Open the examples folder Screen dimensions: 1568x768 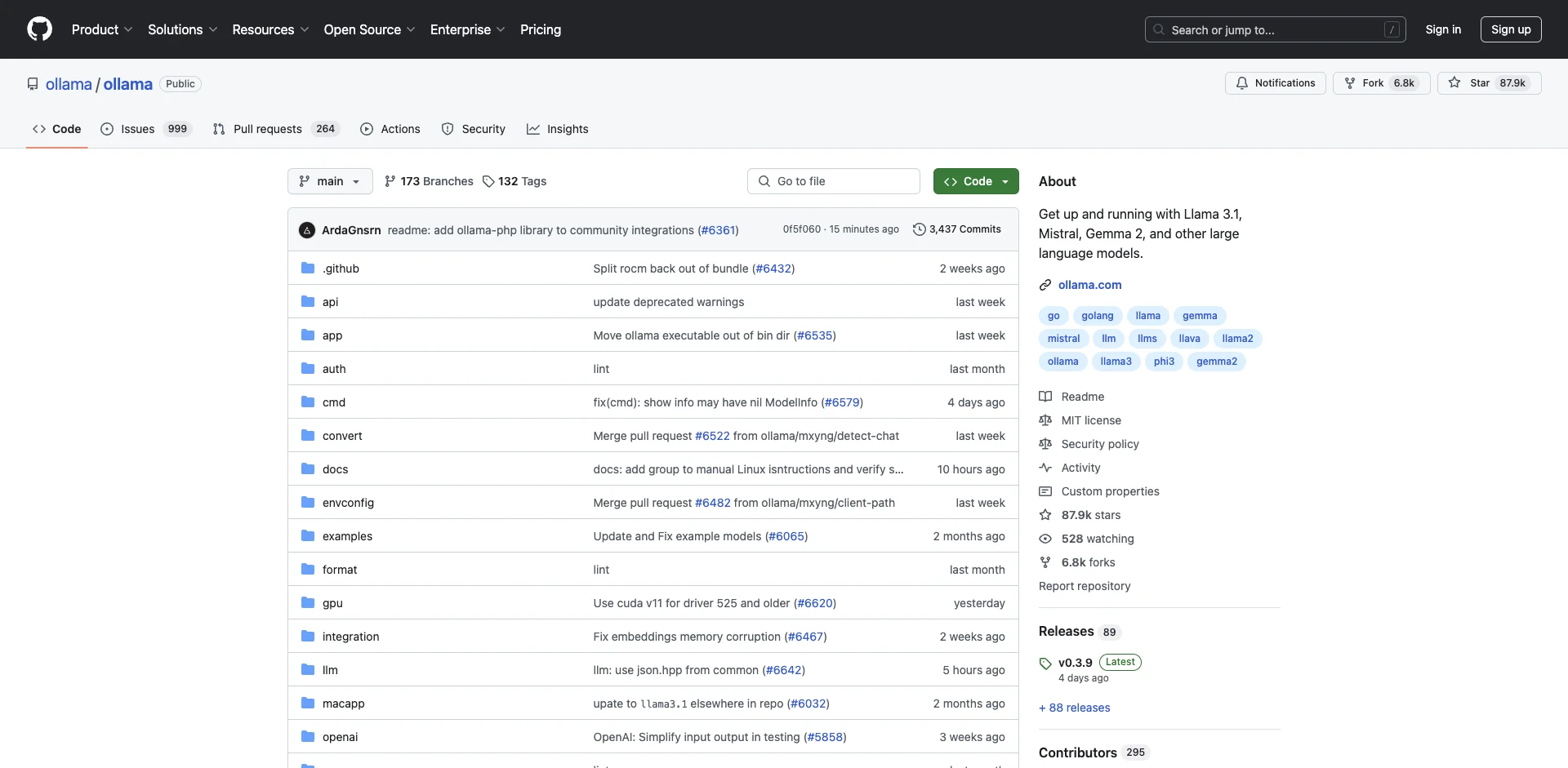tap(347, 536)
